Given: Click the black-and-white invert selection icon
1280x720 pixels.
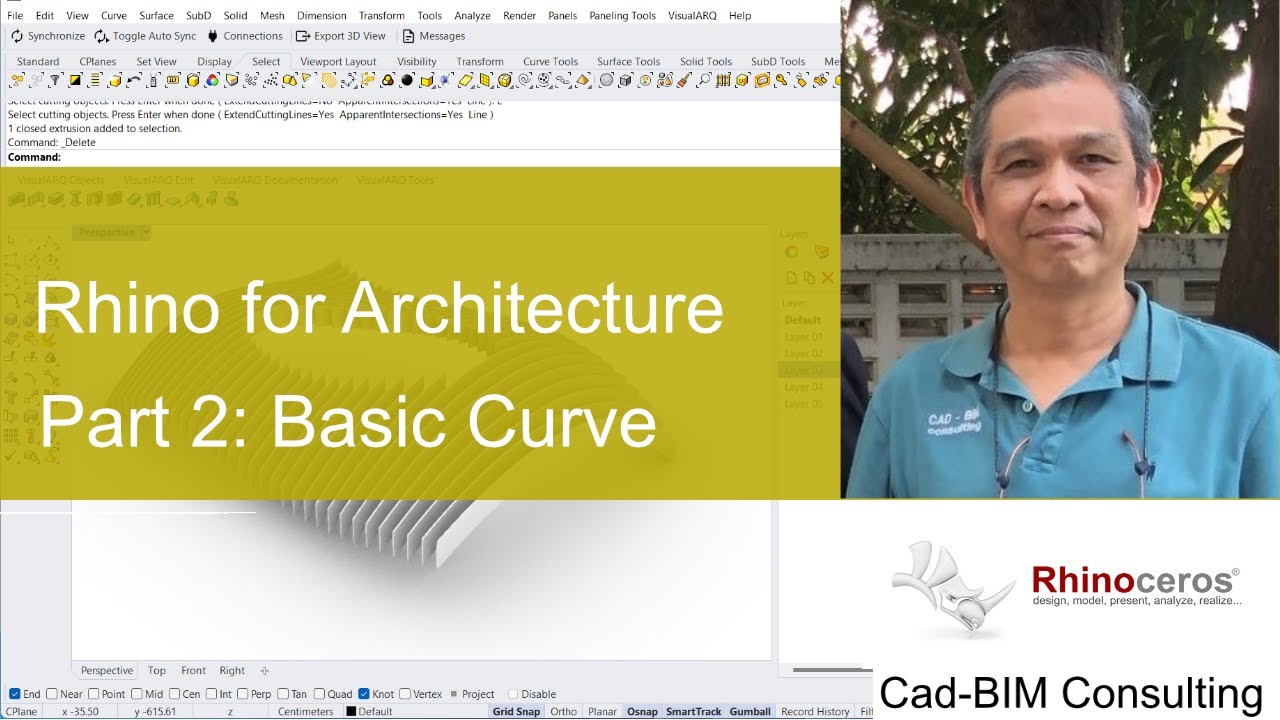Looking at the screenshot, I should [75, 80].
